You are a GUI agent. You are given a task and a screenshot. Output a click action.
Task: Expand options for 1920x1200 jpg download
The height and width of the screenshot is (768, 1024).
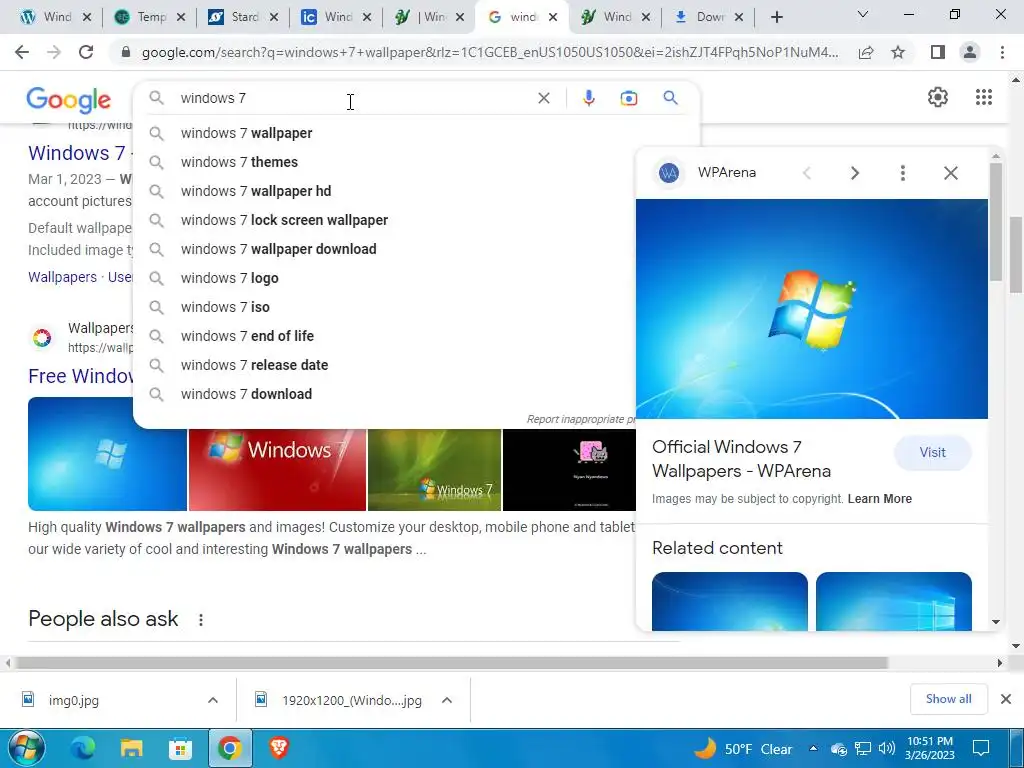coord(447,700)
